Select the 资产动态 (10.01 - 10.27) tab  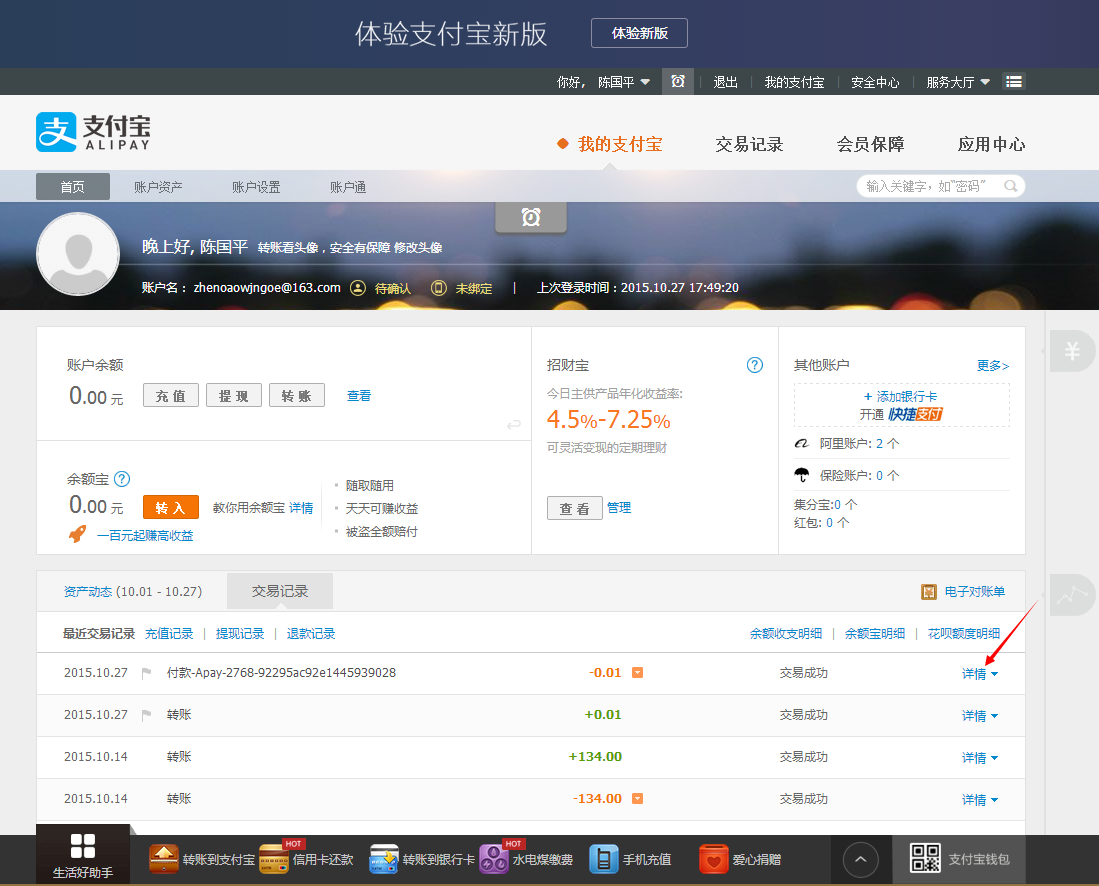[x=132, y=592]
